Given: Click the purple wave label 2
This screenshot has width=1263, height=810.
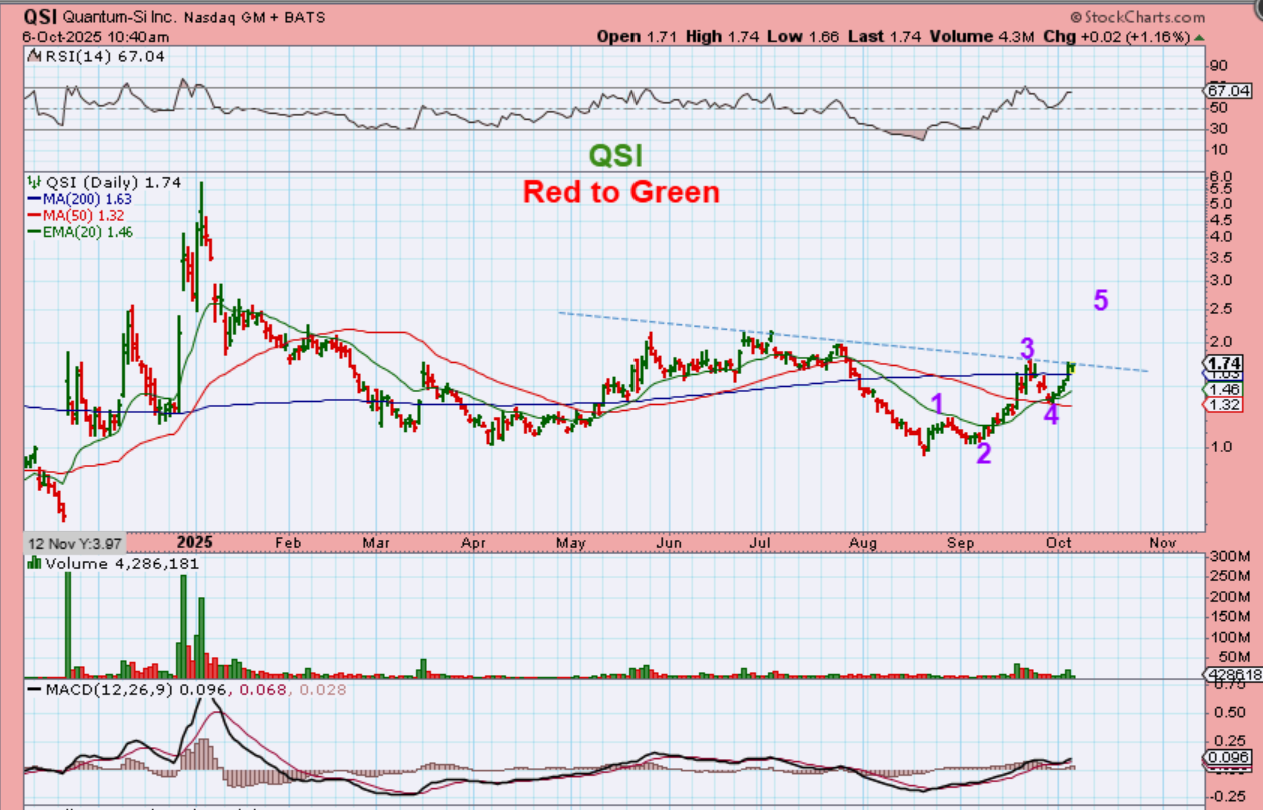Looking at the screenshot, I should tap(984, 453).
